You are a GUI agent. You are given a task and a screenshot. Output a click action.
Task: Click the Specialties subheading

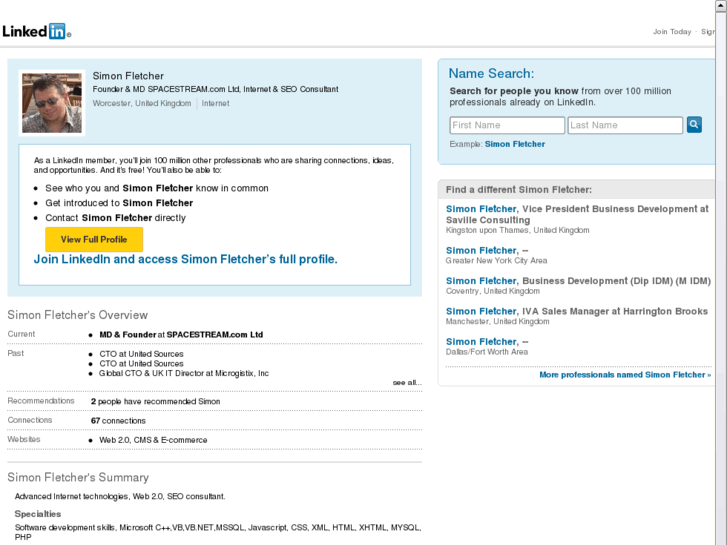click(x=38, y=514)
